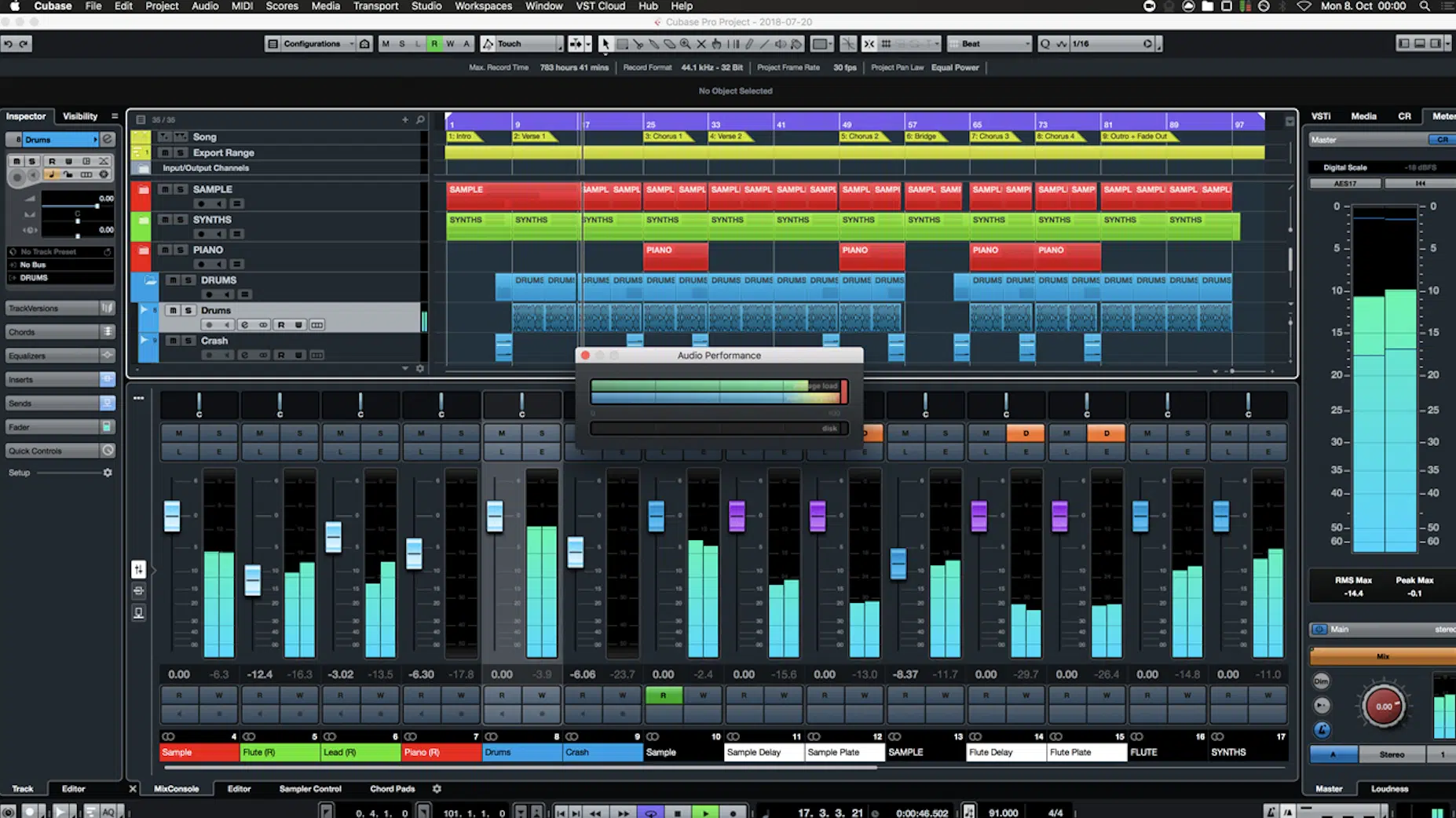
Task: Click the Drums mixer channel fader handle
Action: pyautogui.click(x=495, y=517)
